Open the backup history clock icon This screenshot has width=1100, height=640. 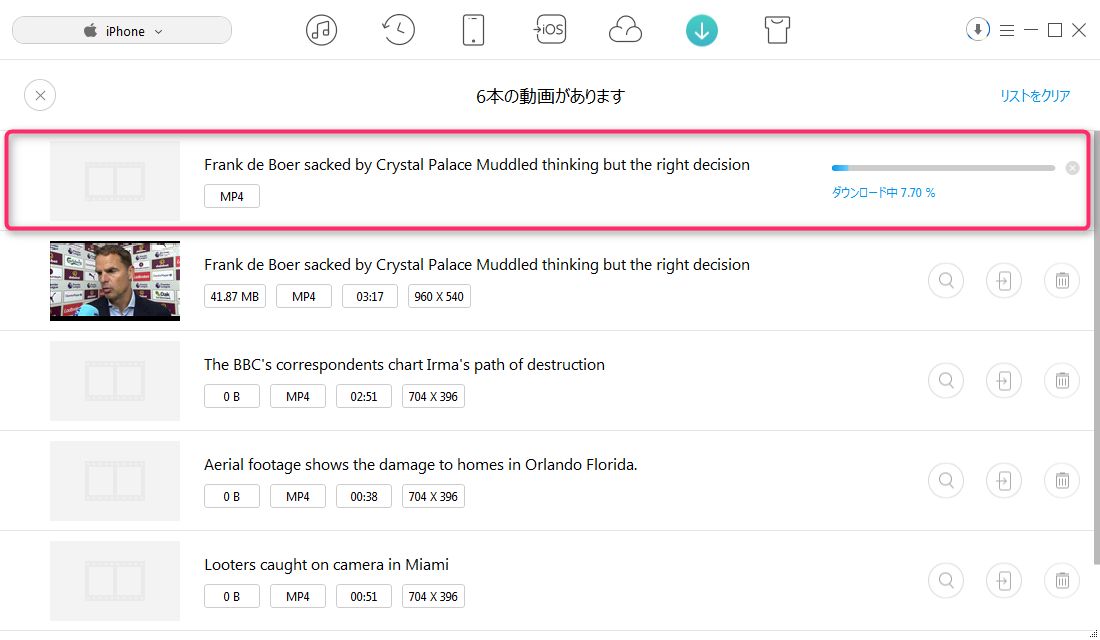[398, 30]
